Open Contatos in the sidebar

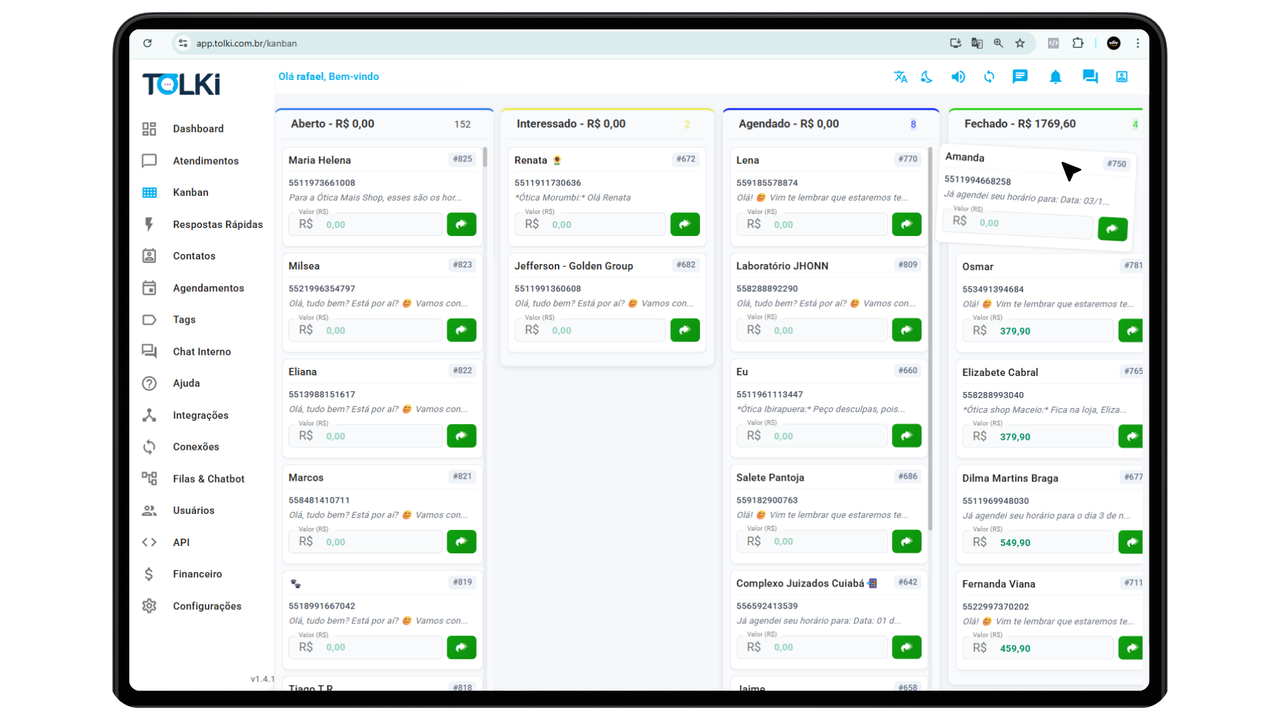click(194, 256)
